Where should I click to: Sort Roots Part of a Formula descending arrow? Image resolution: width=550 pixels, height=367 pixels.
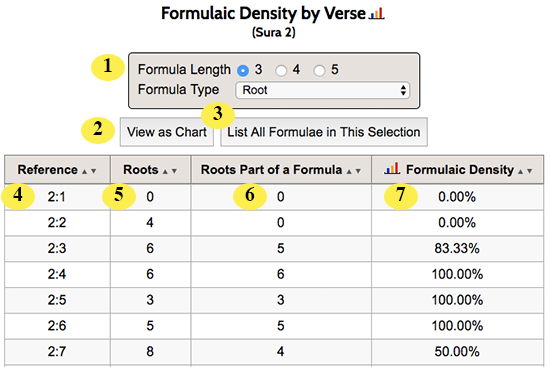click(358, 171)
